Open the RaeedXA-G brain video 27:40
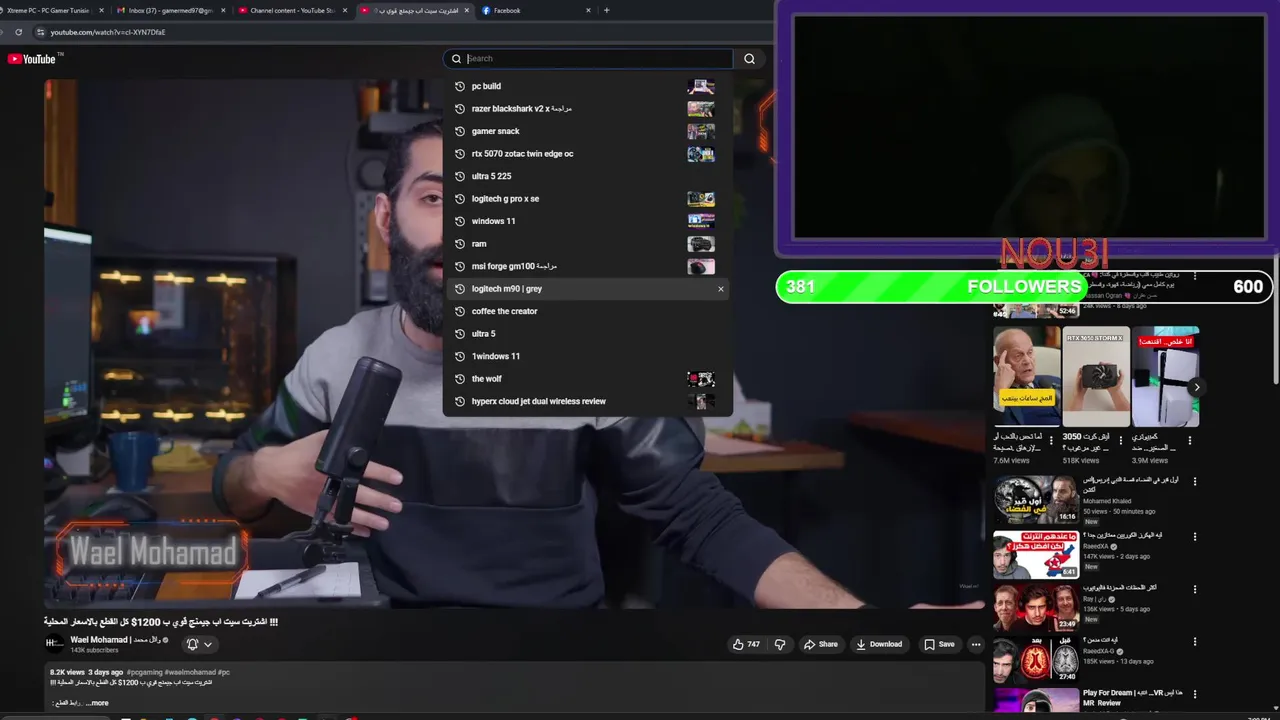This screenshot has height=720, width=1280. coord(1035,660)
